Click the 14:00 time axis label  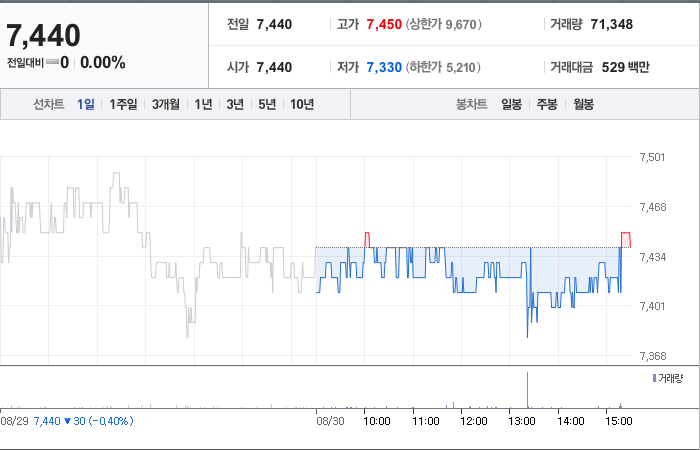point(571,421)
